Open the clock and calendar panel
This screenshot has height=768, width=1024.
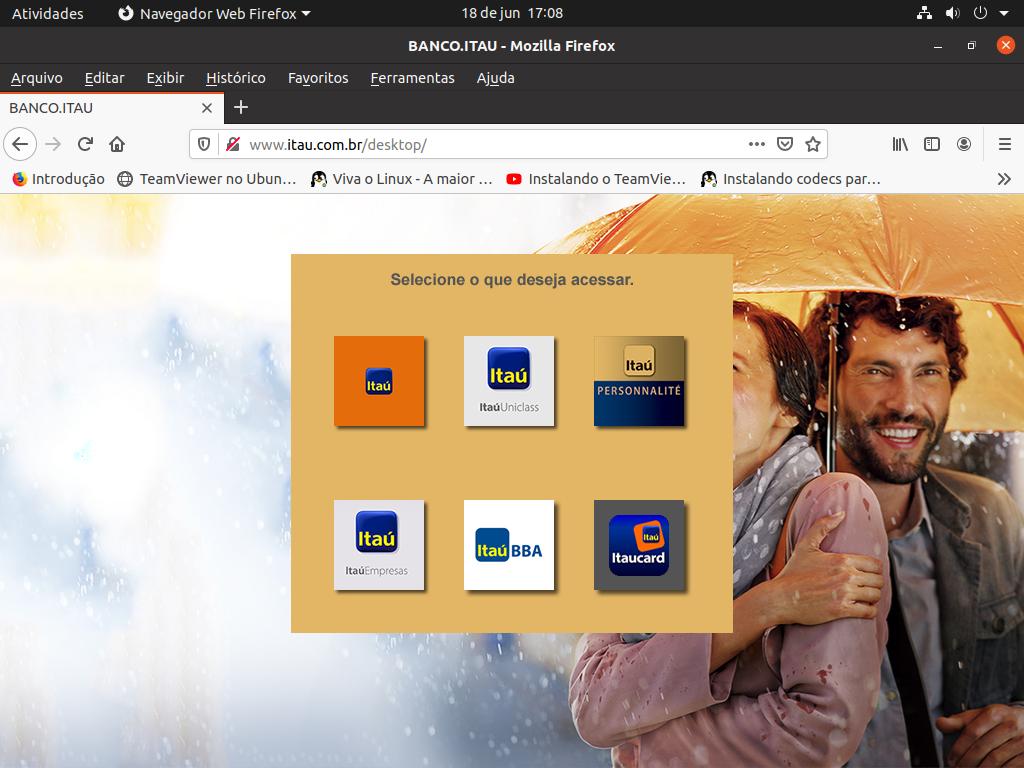pos(512,13)
